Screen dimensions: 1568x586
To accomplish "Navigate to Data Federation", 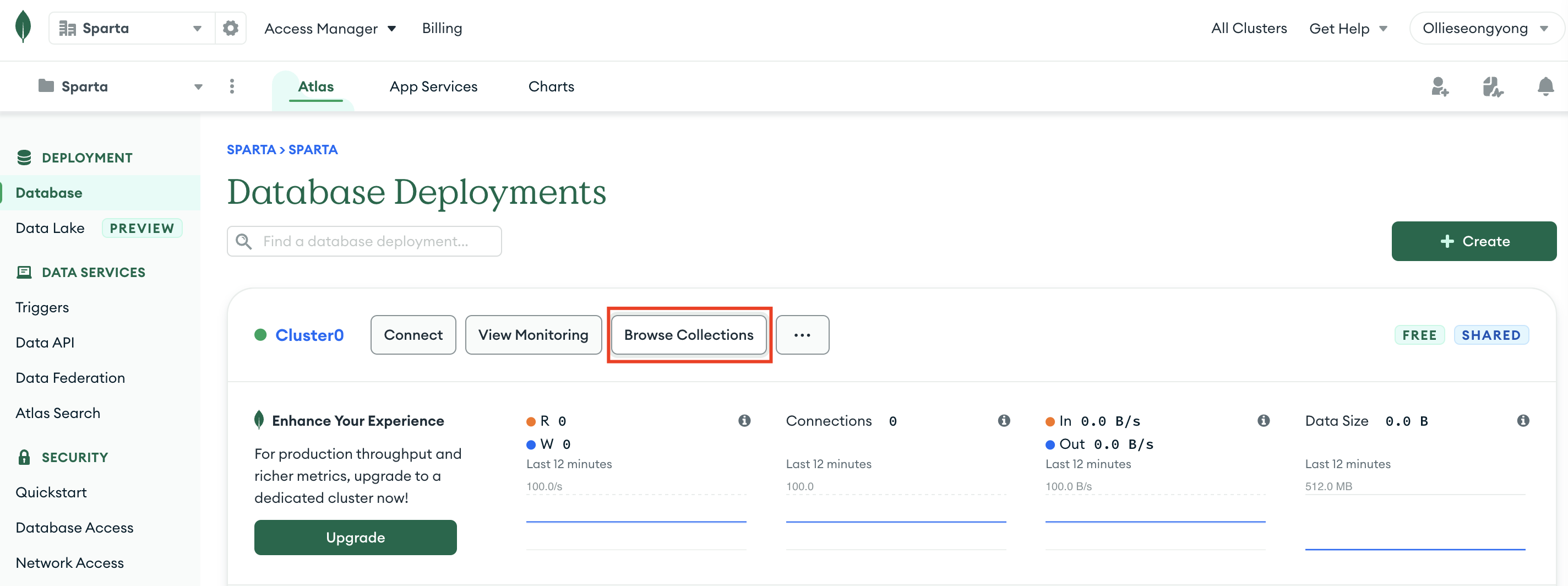I will [70, 378].
